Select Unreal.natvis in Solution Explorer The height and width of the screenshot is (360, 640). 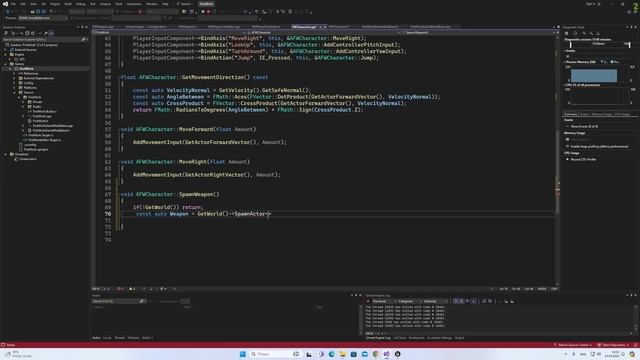28,159
